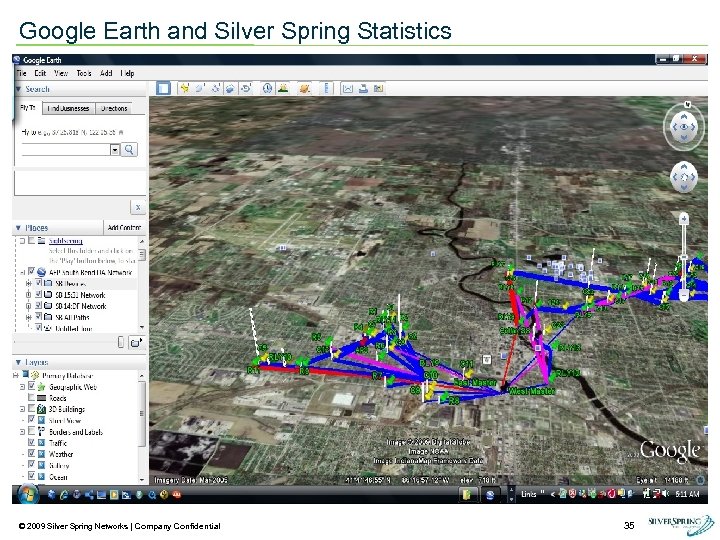Open the File menu
The image size is (720, 540).
(21, 73)
